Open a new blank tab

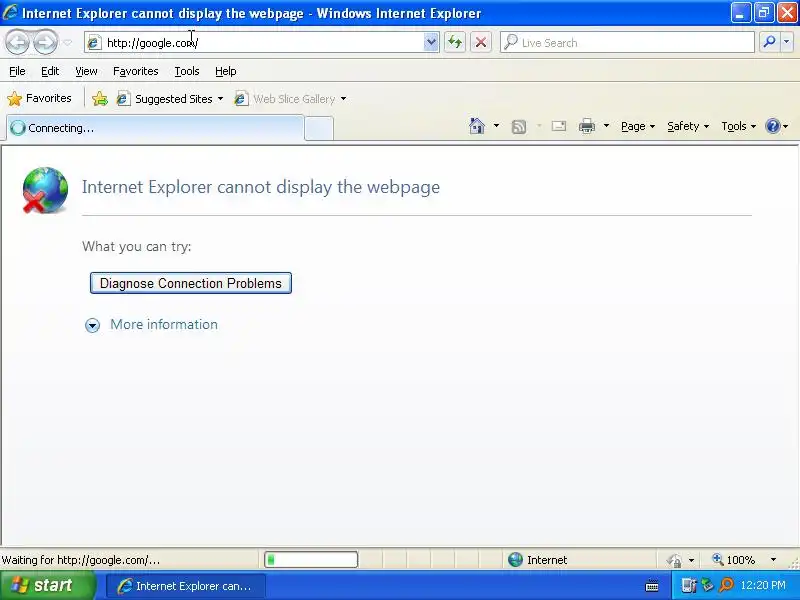(x=319, y=129)
